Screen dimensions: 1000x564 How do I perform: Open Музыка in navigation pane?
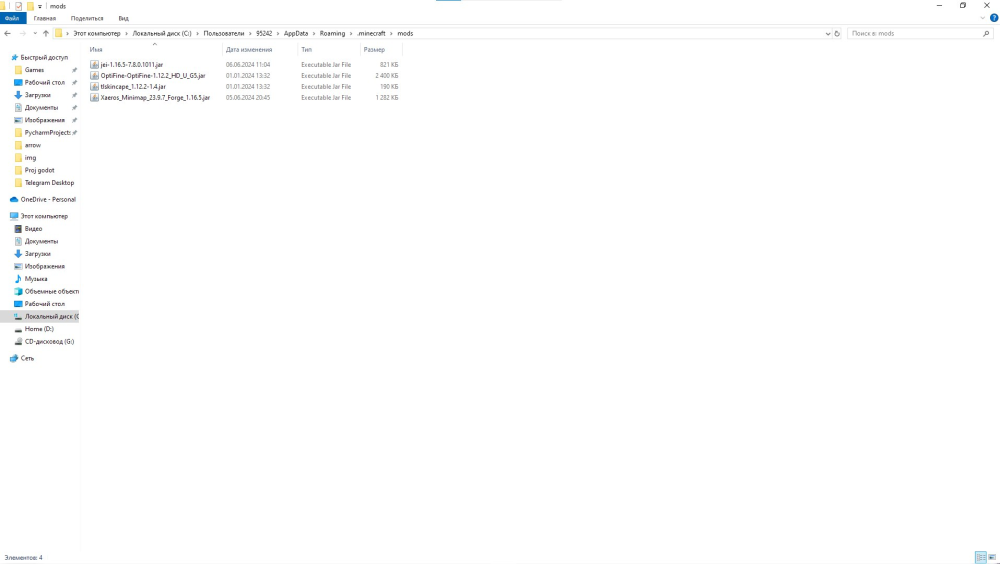36,279
